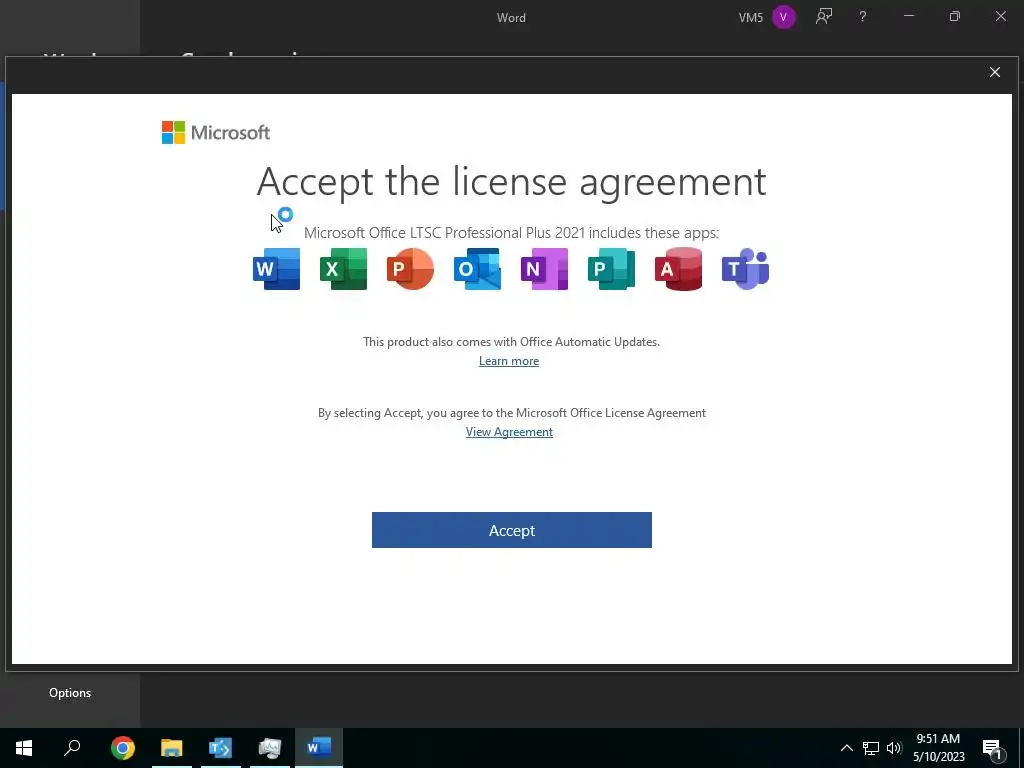The height and width of the screenshot is (768, 1024).
Task: Click the OneNote app icon
Action: click(x=544, y=268)
